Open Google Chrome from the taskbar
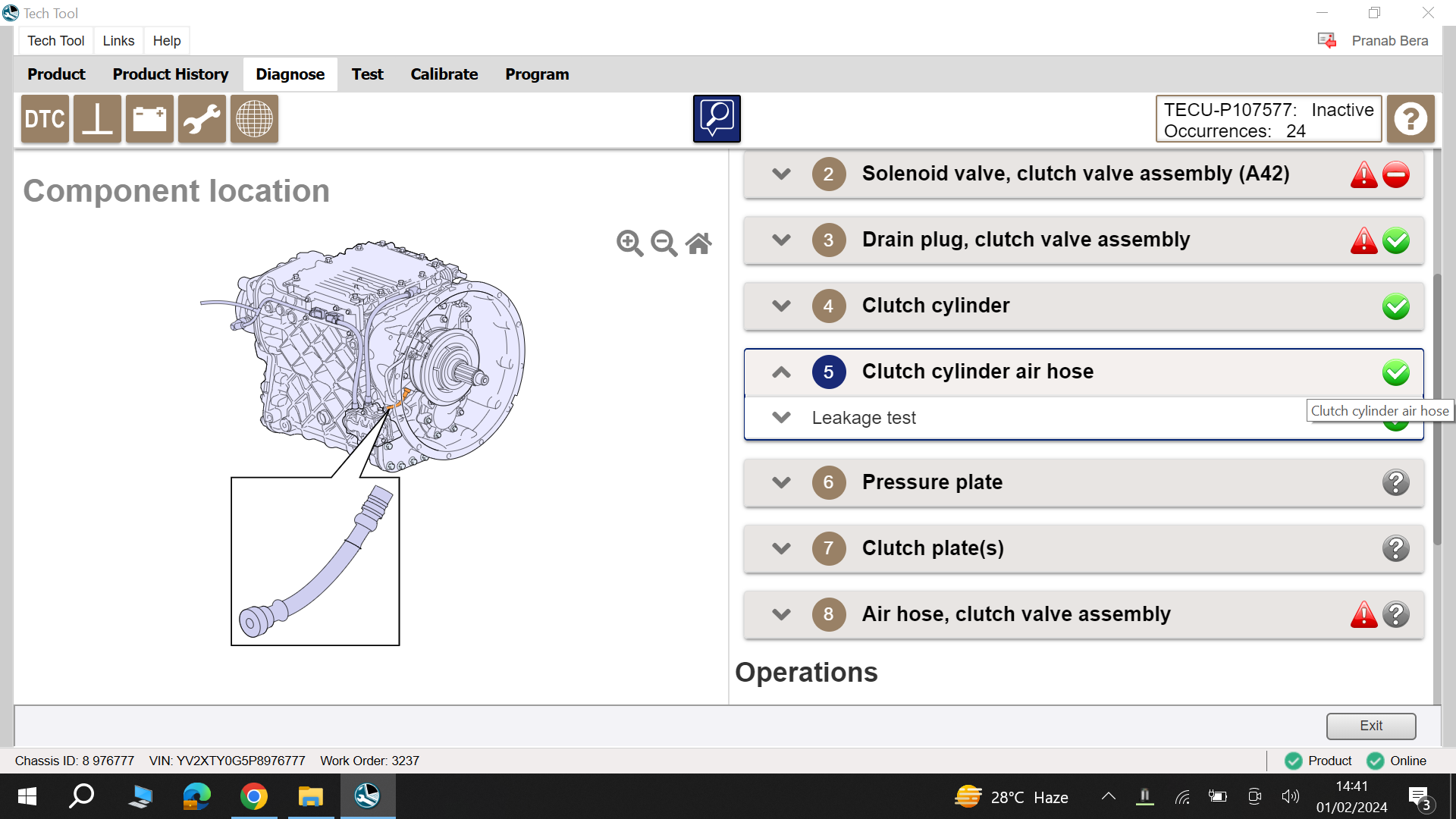 pos(254,796)
